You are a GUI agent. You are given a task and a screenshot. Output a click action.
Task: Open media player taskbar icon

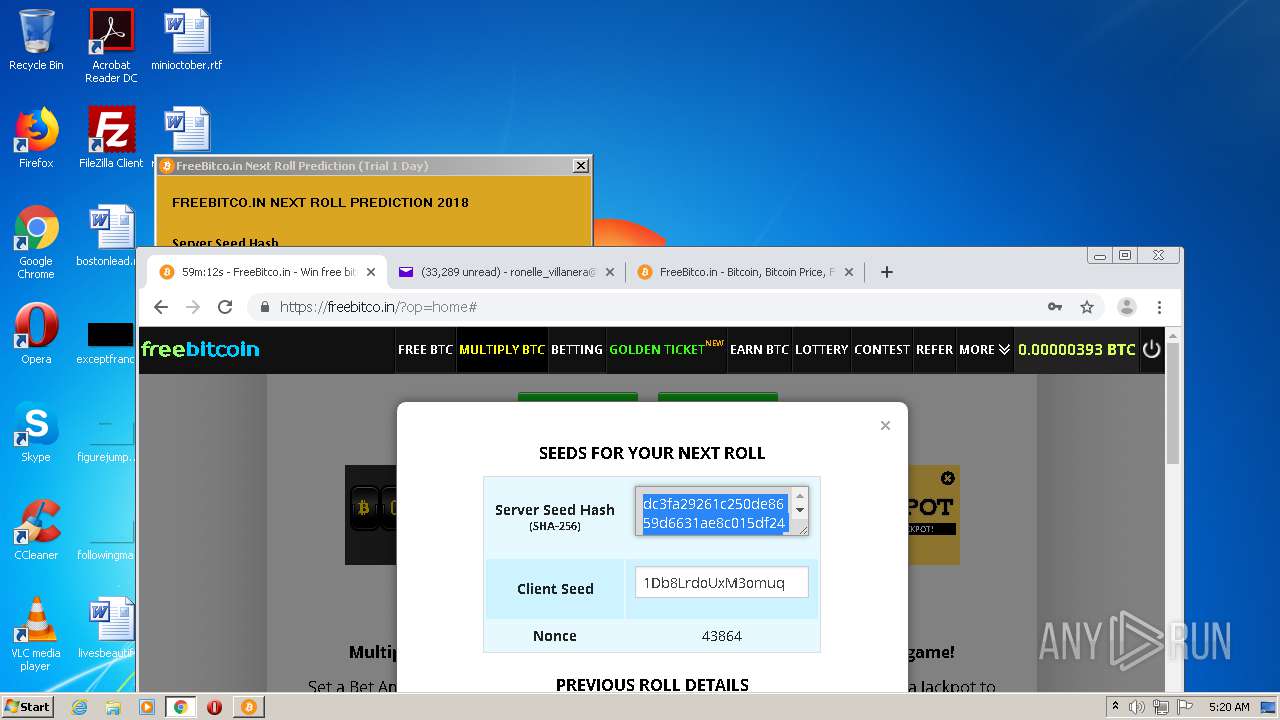coord(147,707)
